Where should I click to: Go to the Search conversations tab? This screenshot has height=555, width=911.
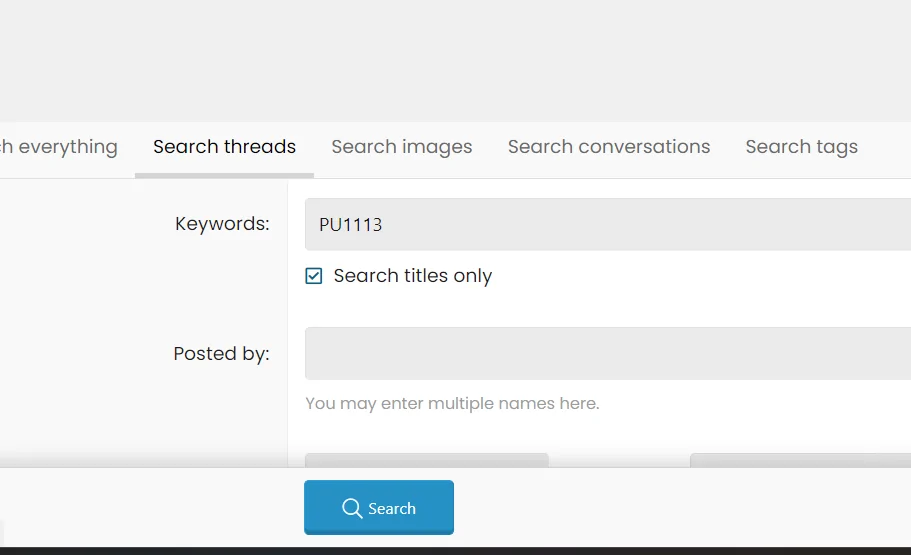(609, 147)
